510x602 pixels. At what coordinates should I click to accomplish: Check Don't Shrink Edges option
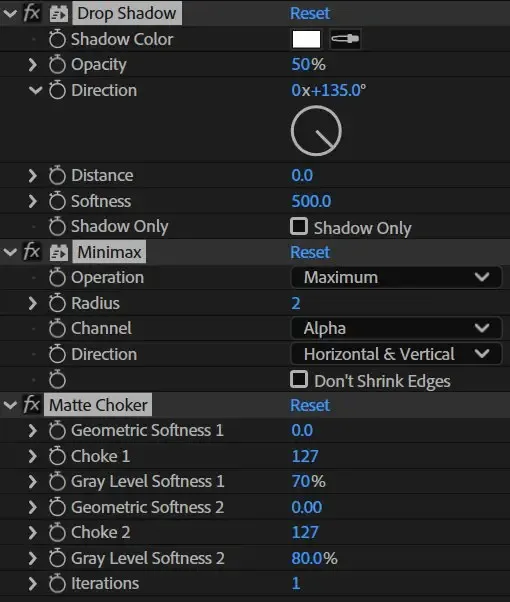click(x=299, y=380)
